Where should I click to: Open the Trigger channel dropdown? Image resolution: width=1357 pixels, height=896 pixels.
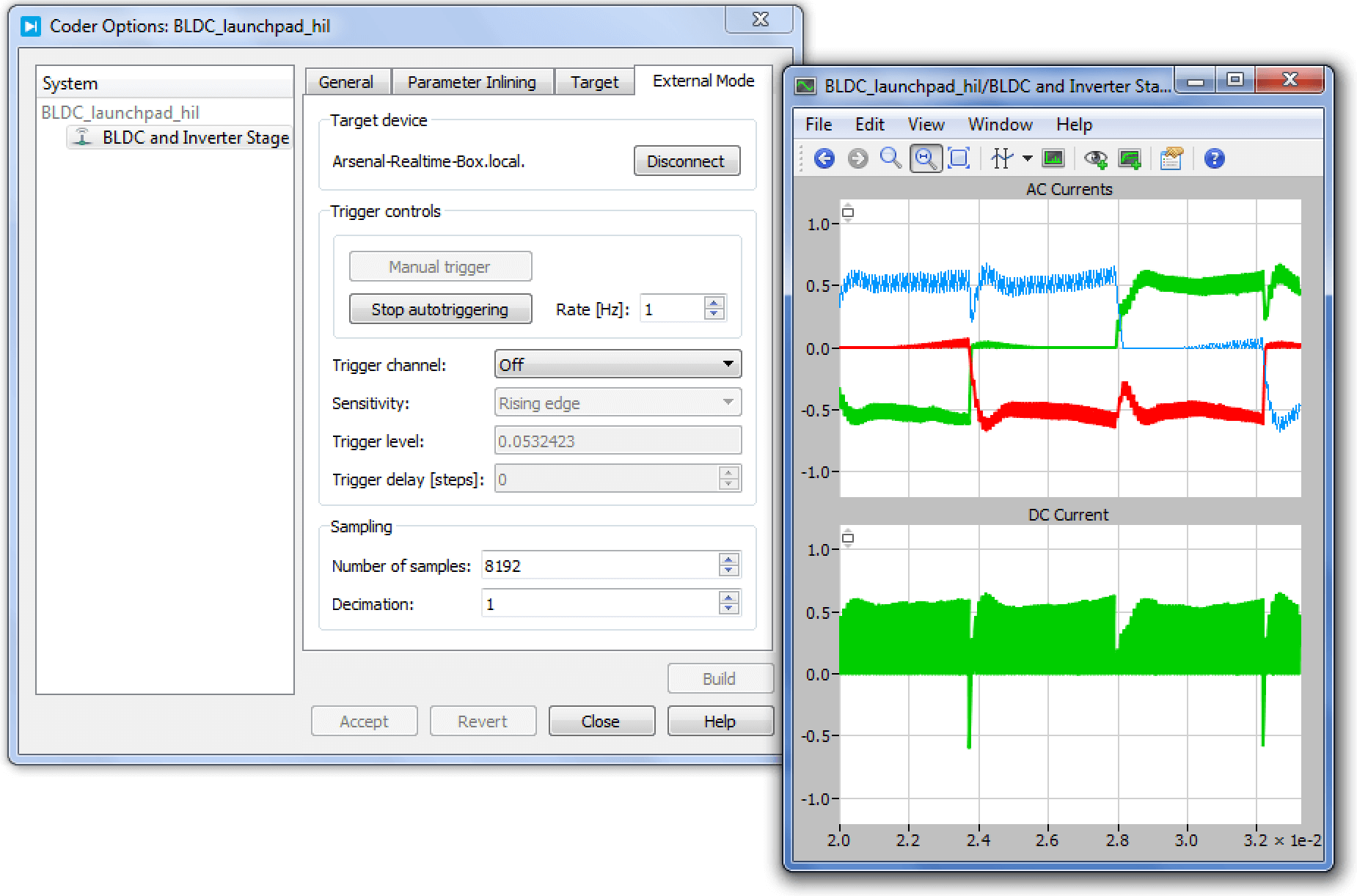(x=618, y=364)
